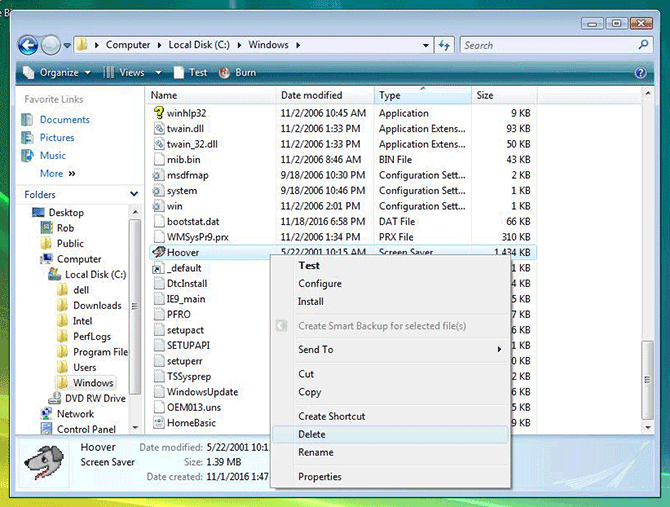Expand breadcrumb arrow after Computer

coord(159,45)
